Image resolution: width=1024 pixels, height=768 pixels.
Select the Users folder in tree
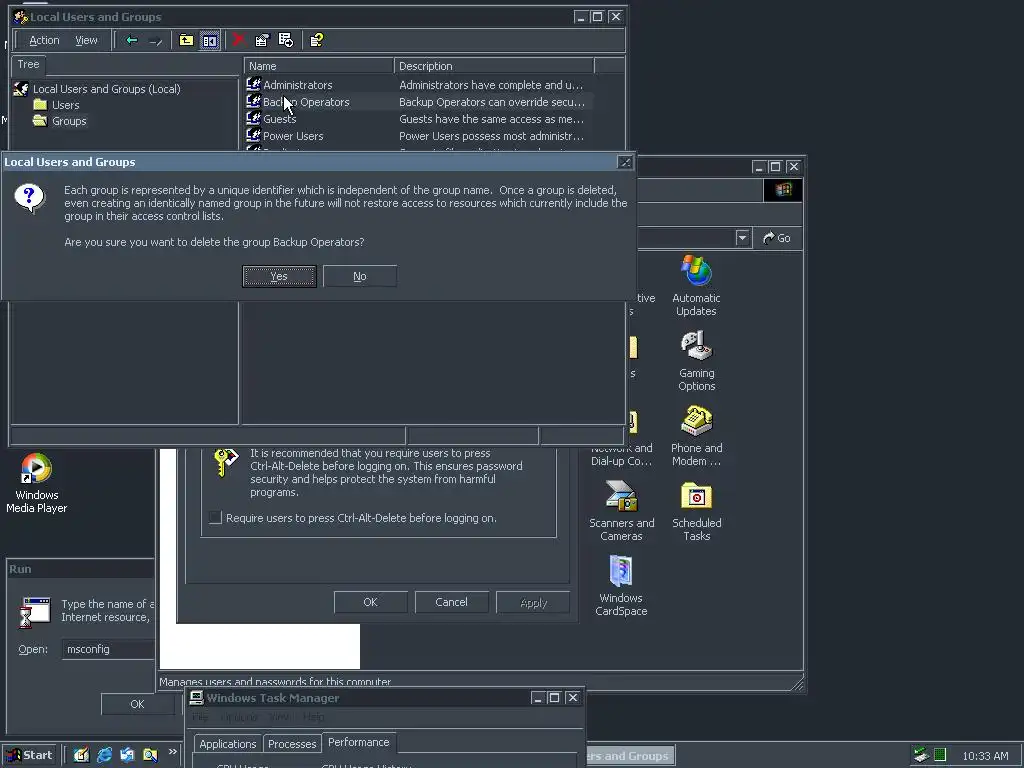[65, 105]
